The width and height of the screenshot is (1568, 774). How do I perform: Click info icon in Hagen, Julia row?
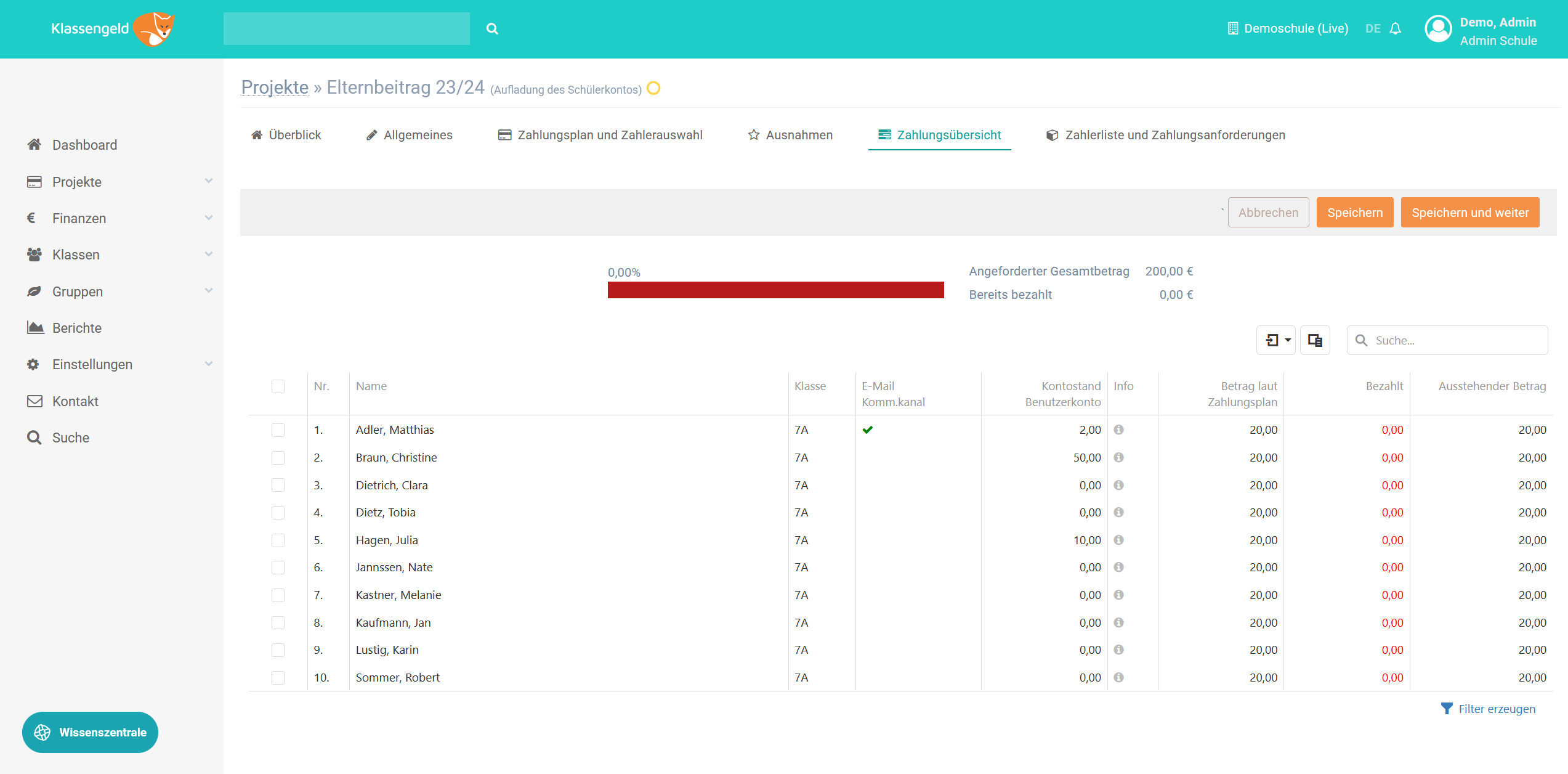(1118, 540)
